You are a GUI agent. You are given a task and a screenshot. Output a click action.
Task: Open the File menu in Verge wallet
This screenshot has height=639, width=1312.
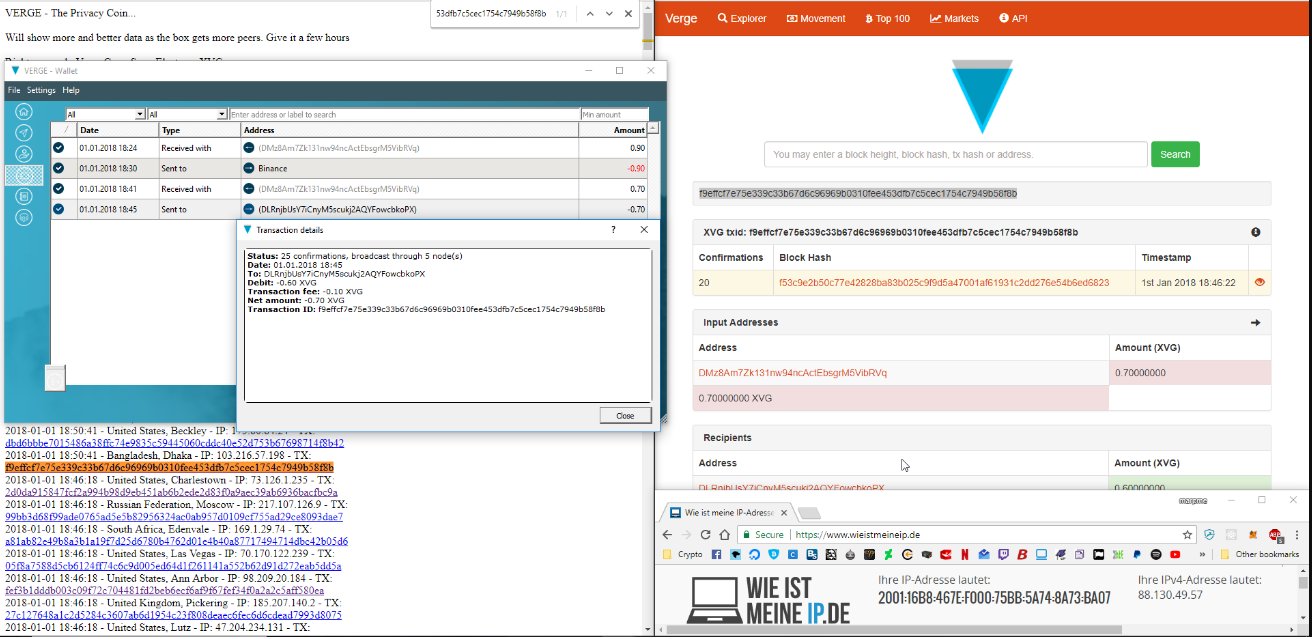point(14,90)
